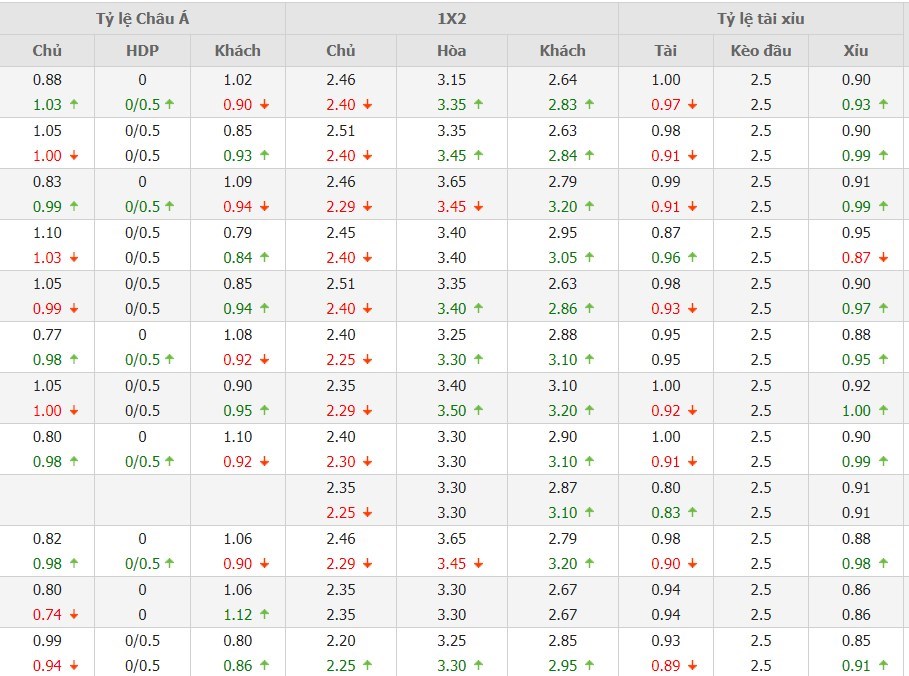Click the 2.20 home win odds
Screen dimensions: 909x676
pos(341,640)
